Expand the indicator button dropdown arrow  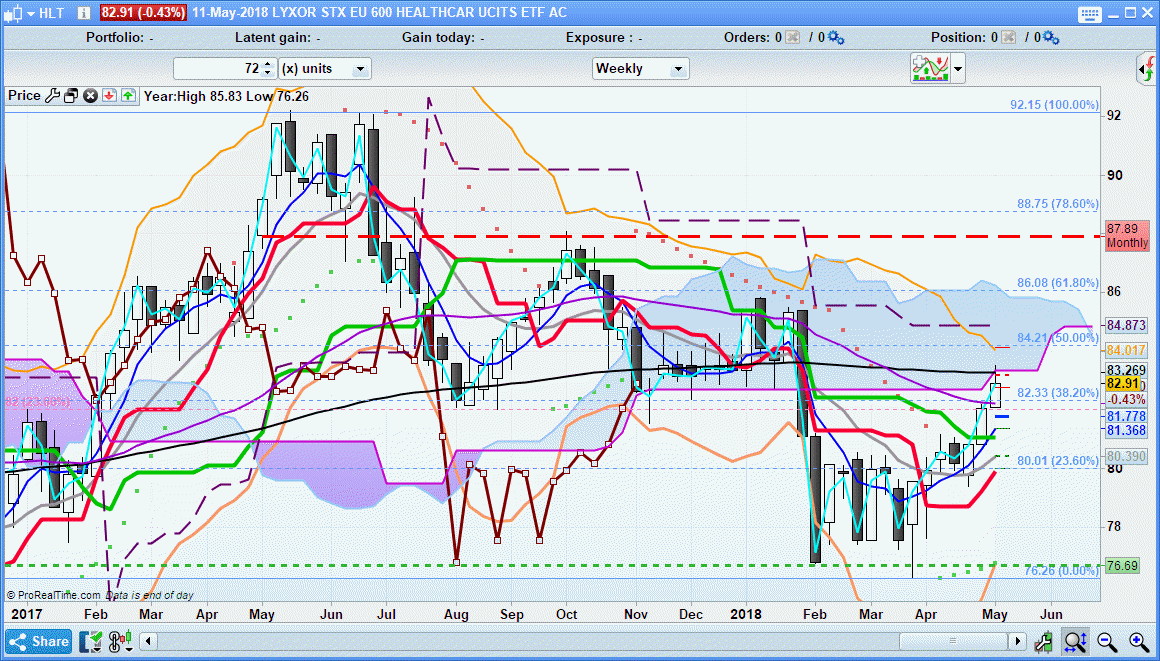(958, 69)
